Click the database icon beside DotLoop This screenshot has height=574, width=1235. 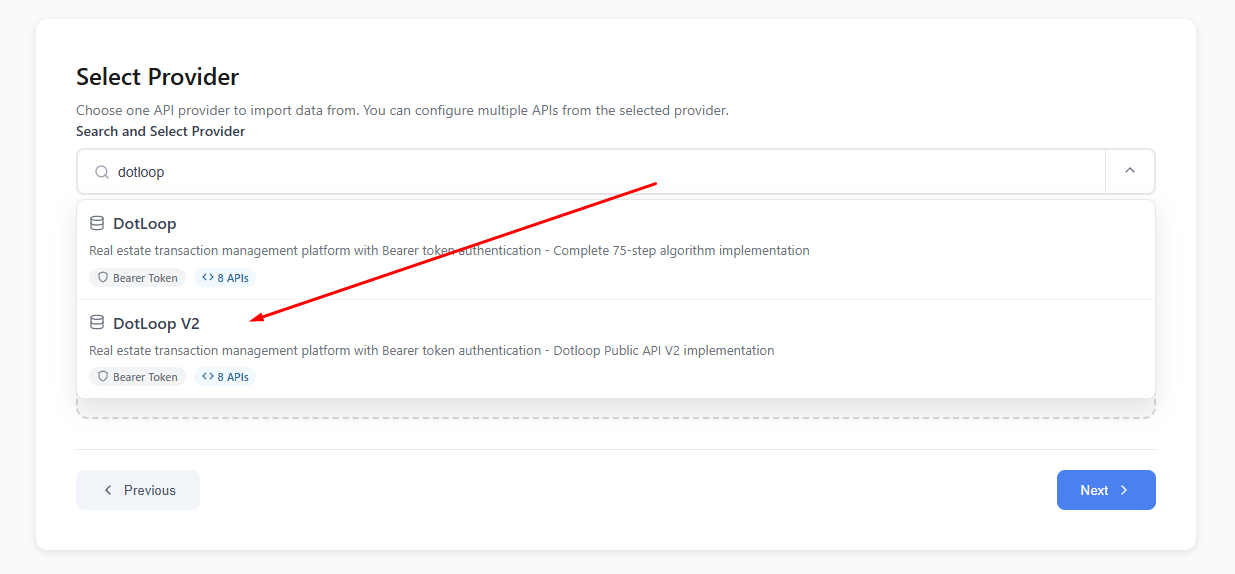pos(97,223)
